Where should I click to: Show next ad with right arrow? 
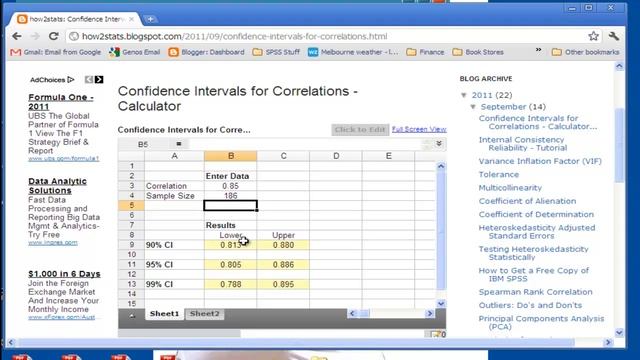click(x=99, y=80)
